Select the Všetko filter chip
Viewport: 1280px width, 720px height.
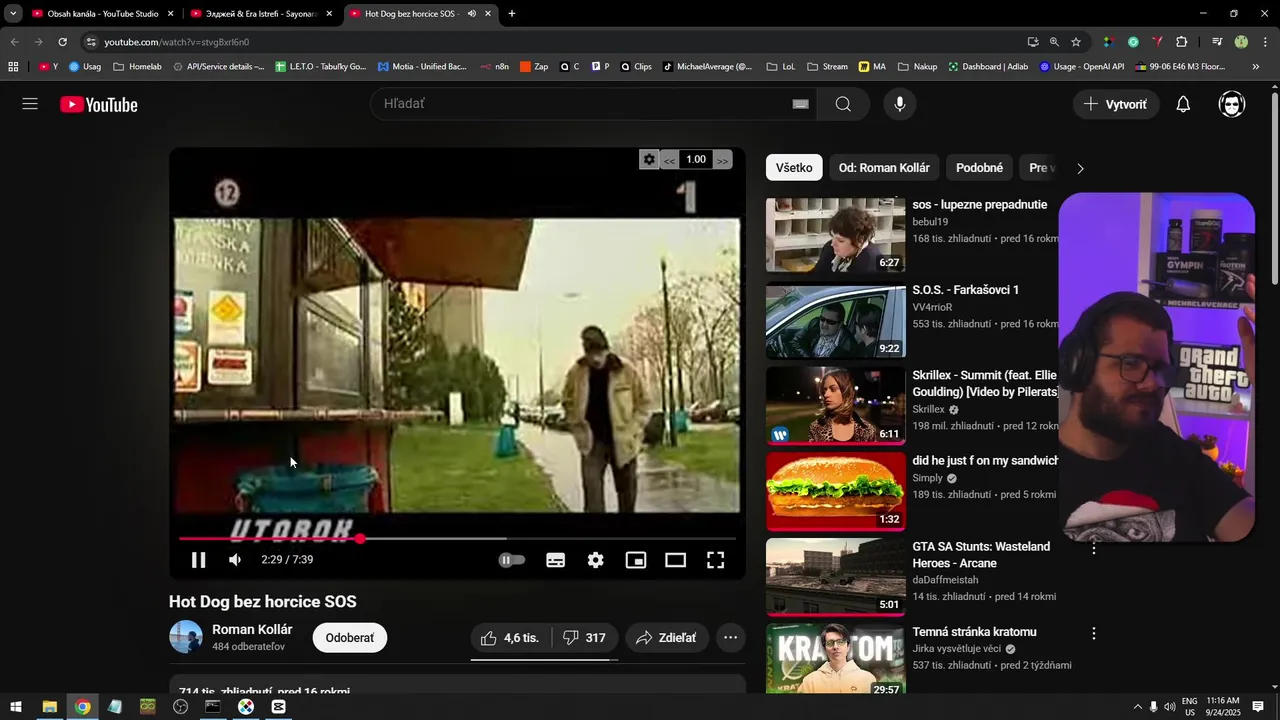(794, 168)
